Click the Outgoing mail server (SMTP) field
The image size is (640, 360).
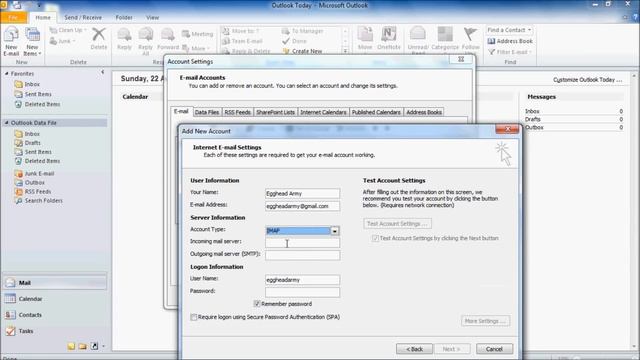pos(302,256)
